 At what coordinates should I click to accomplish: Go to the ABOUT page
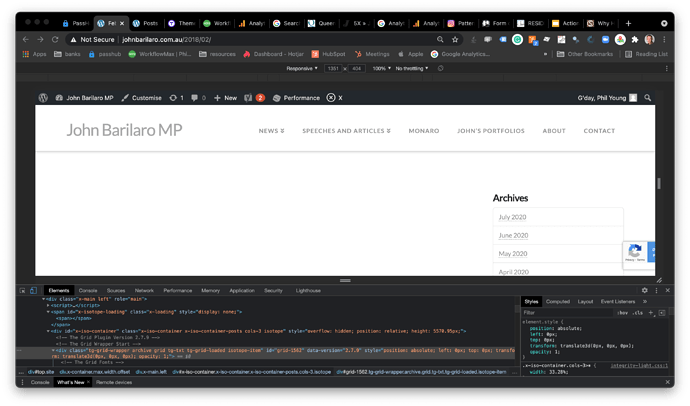tap(554, 131)
